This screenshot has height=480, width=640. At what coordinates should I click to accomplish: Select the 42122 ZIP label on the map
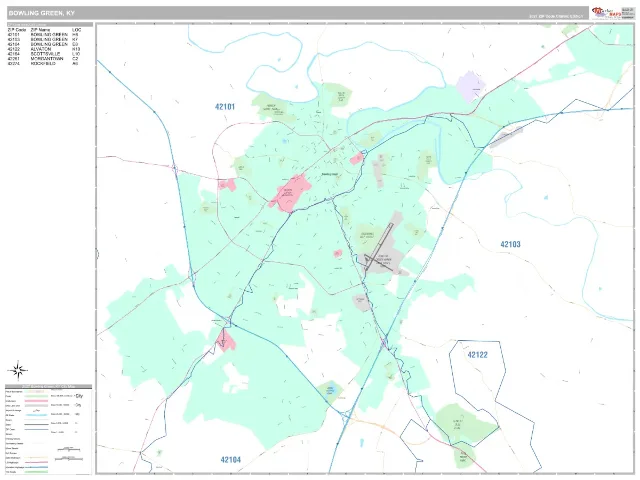coord(478,355)
